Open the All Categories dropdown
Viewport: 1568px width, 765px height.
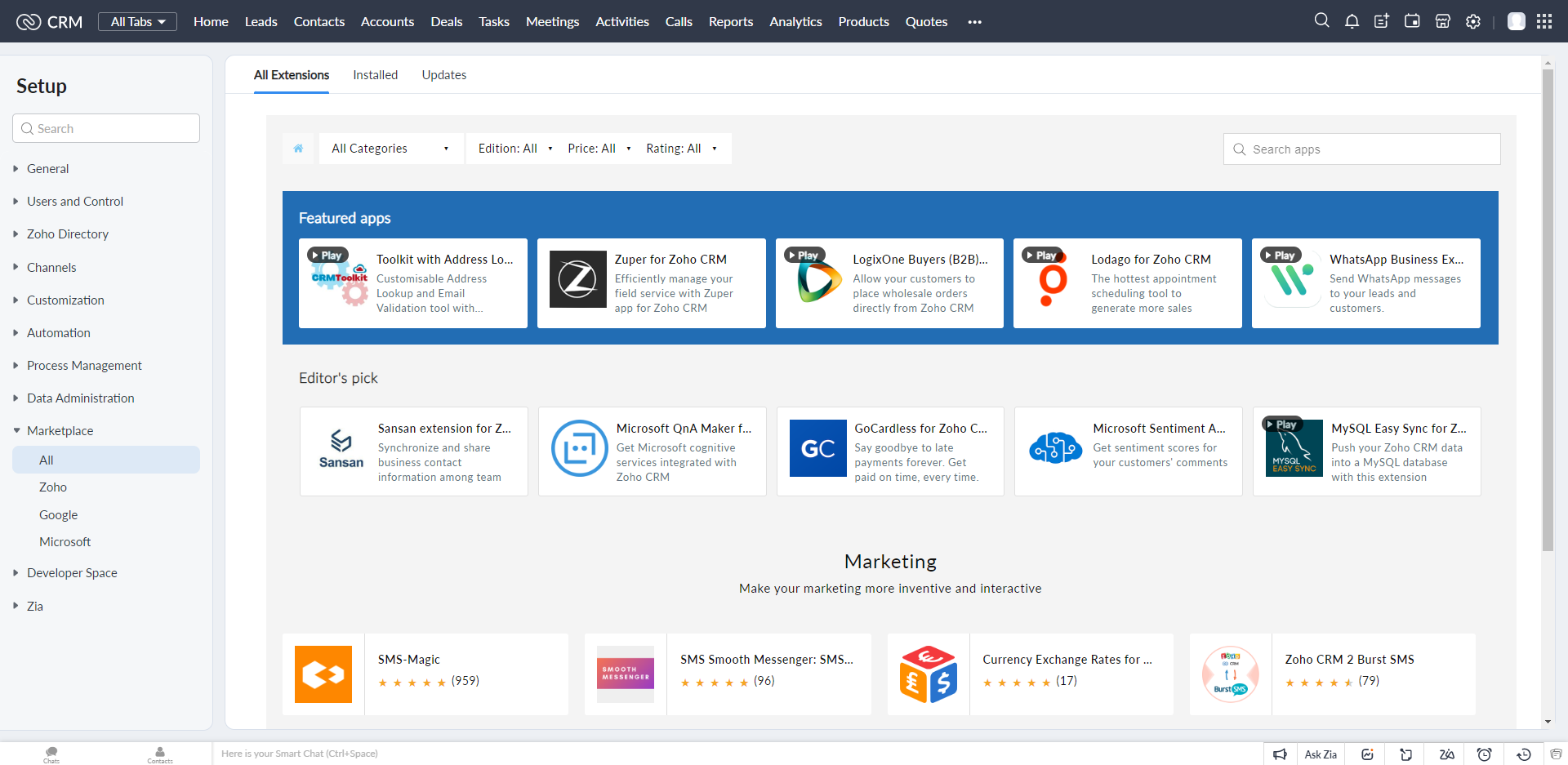[x=390, y=149]
